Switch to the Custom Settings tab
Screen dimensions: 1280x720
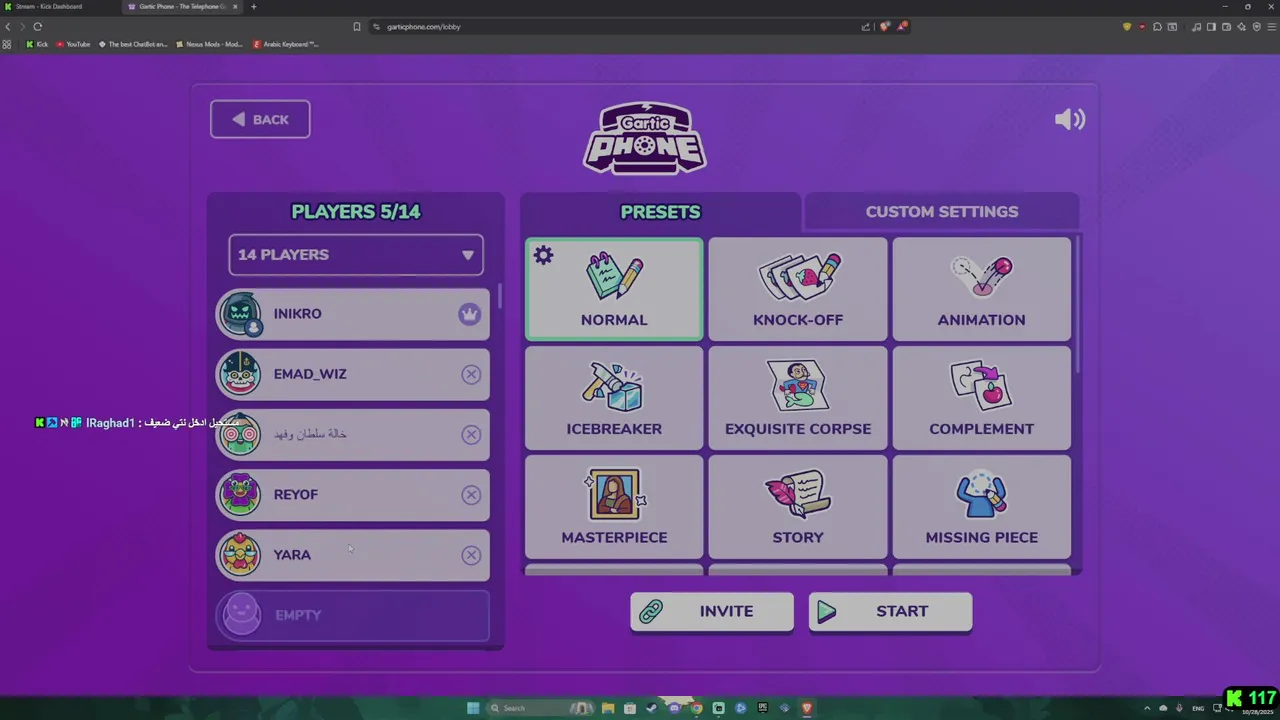[x=941, y=212]
